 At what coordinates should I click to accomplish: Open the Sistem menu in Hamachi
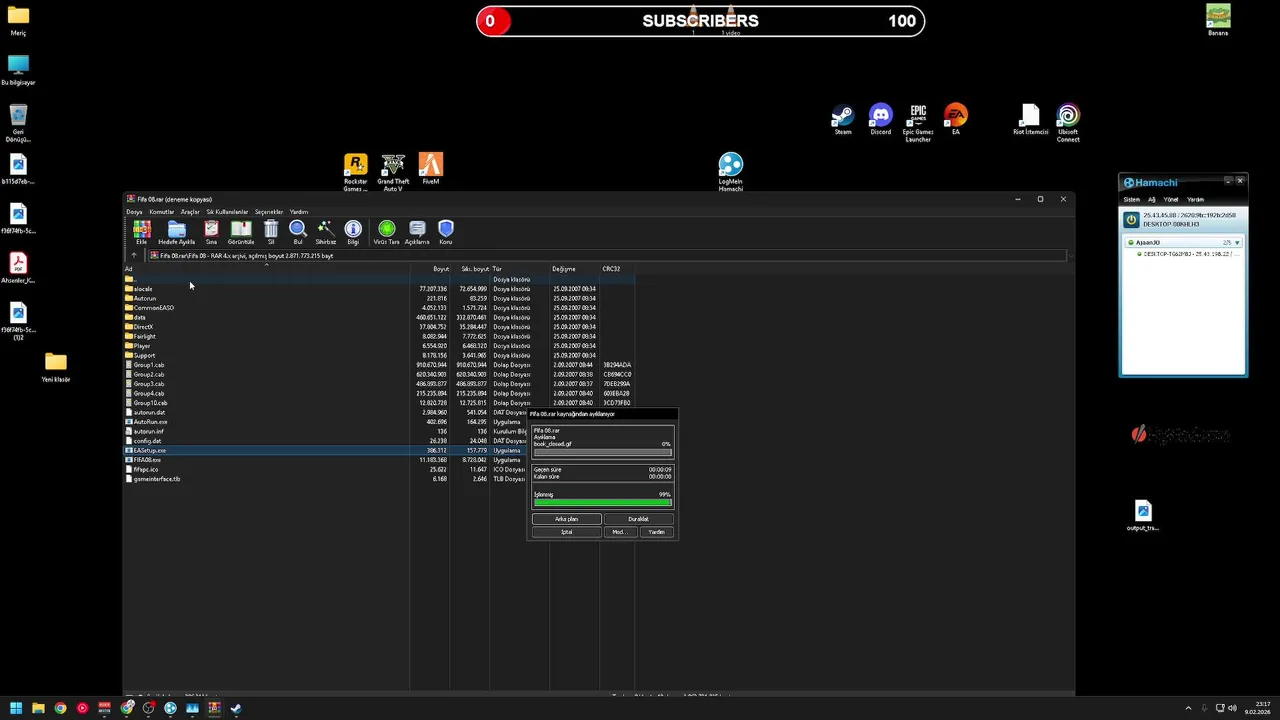coord(1131,199)
